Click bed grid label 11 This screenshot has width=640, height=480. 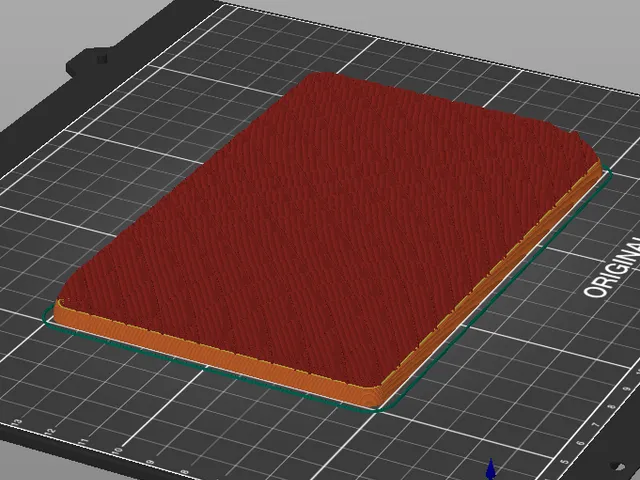tap(84, 441)
